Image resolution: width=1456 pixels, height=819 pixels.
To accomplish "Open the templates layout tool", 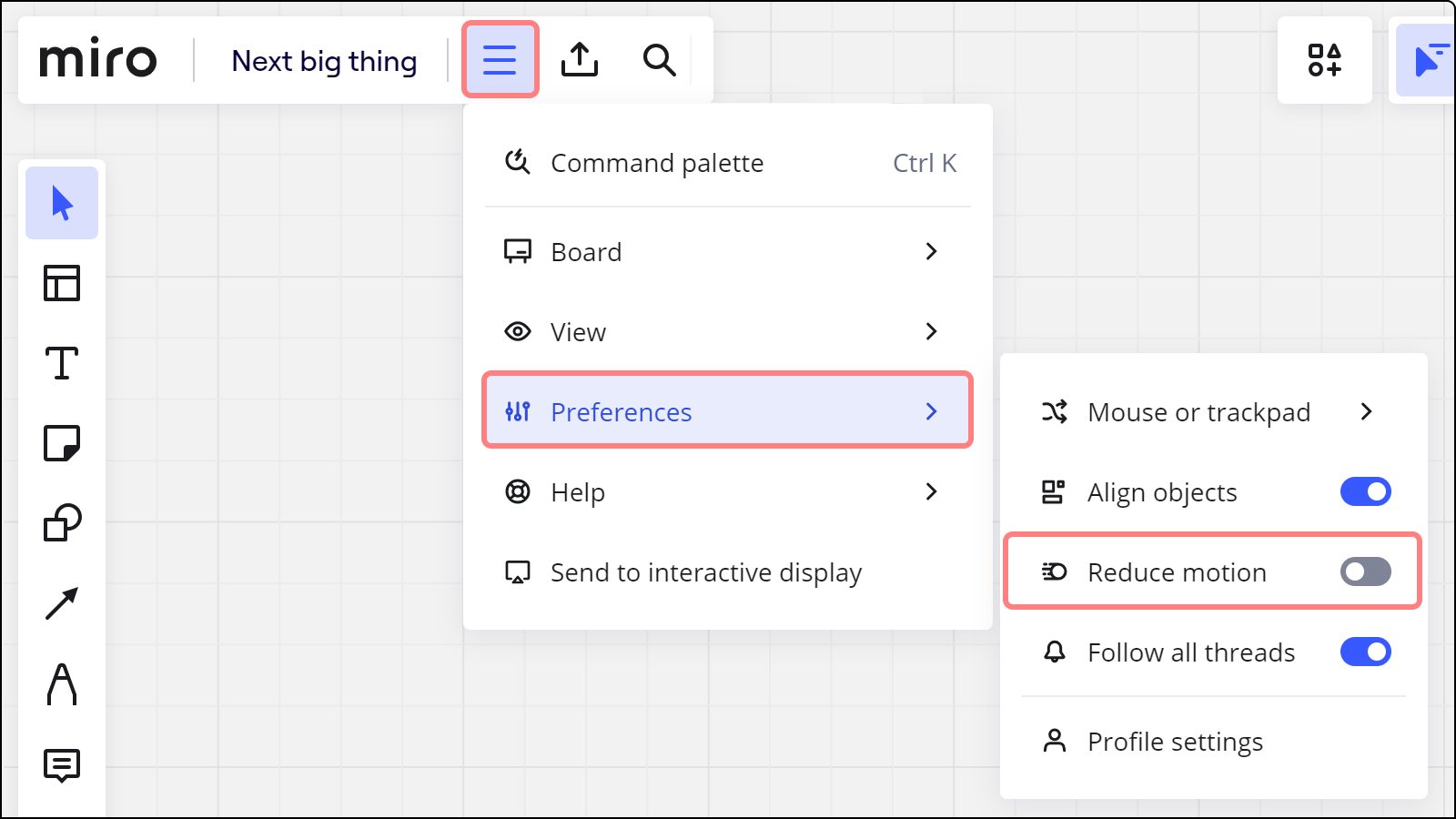I will (62, 283).
